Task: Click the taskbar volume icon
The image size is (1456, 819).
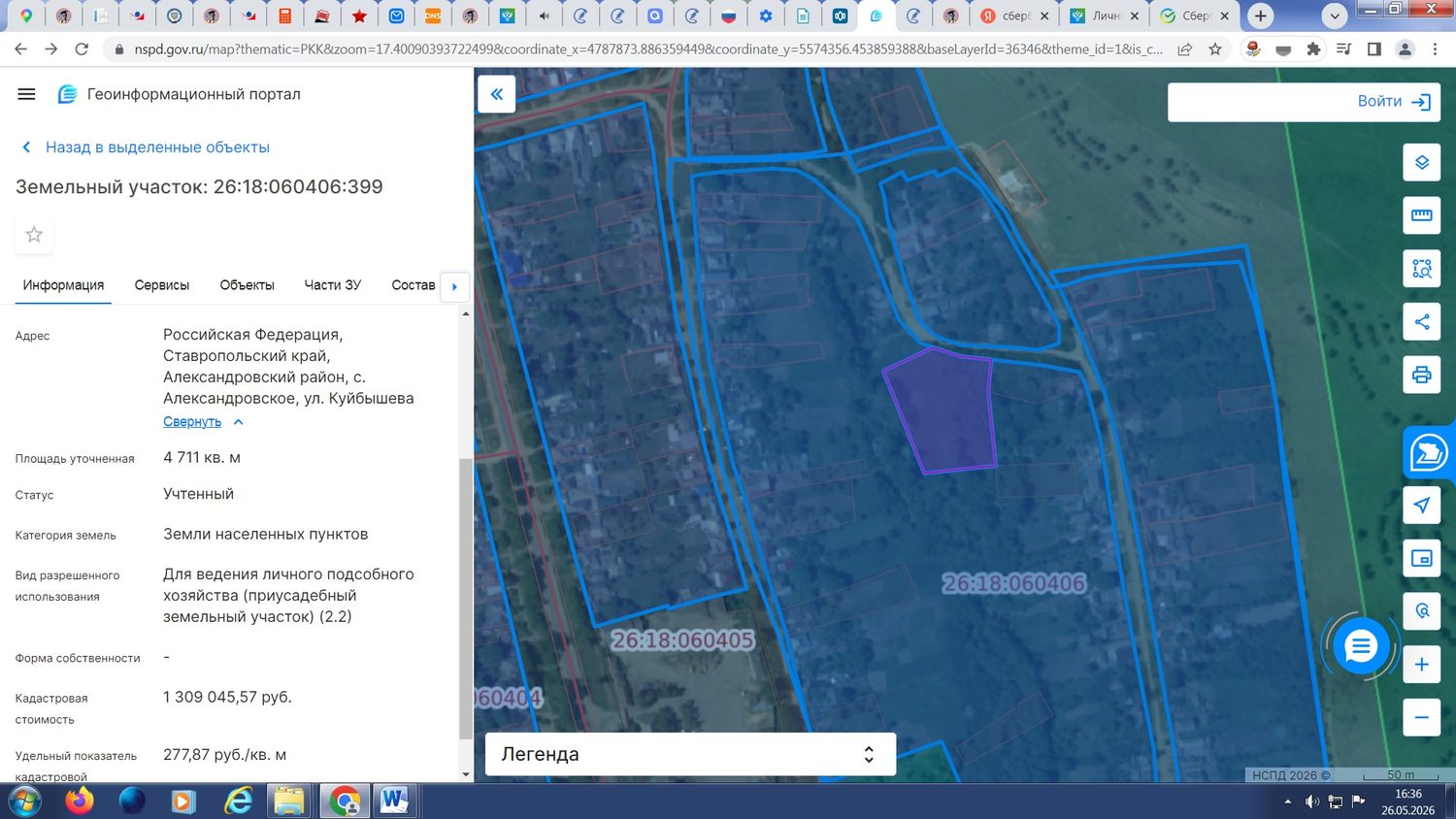Action: tap(1312, 802)
